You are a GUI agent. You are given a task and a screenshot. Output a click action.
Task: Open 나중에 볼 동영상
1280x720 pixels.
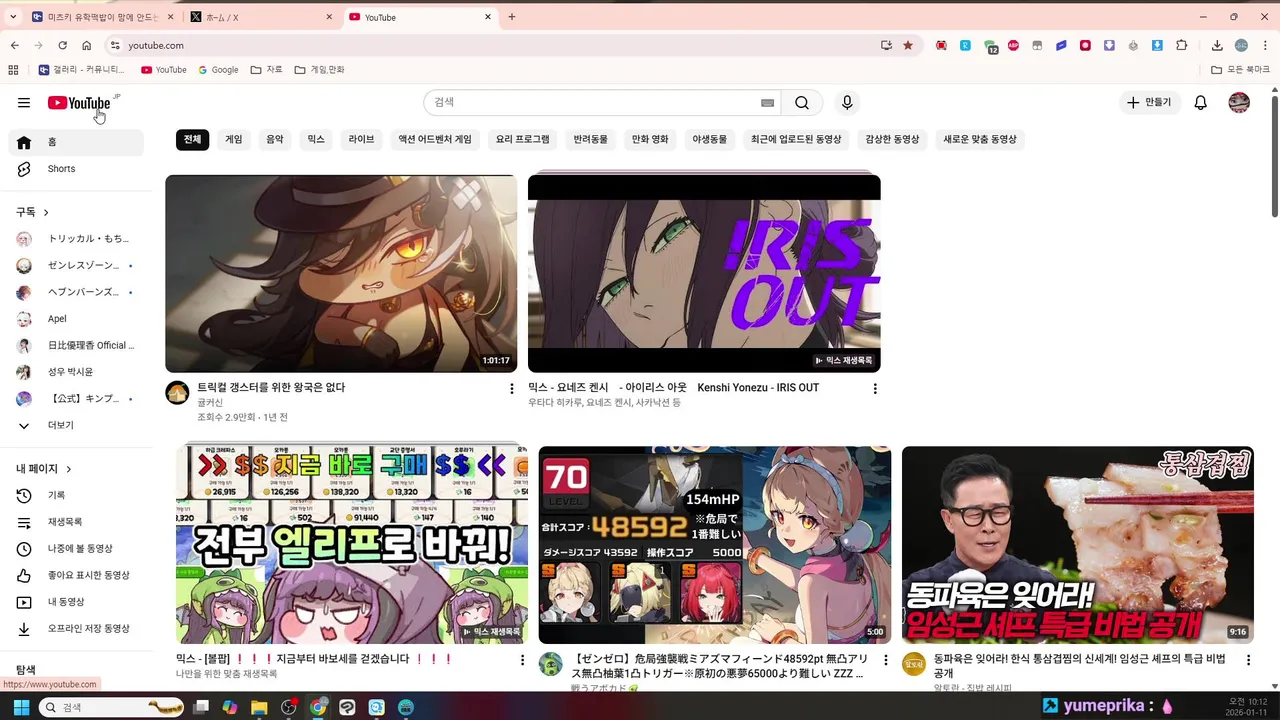(76, 549)
